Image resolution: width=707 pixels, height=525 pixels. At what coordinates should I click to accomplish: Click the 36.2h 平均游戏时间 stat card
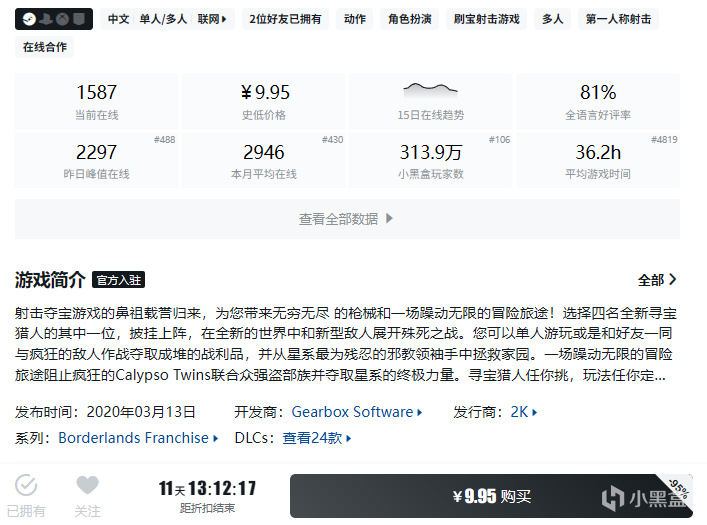click(x=598, y=160)
